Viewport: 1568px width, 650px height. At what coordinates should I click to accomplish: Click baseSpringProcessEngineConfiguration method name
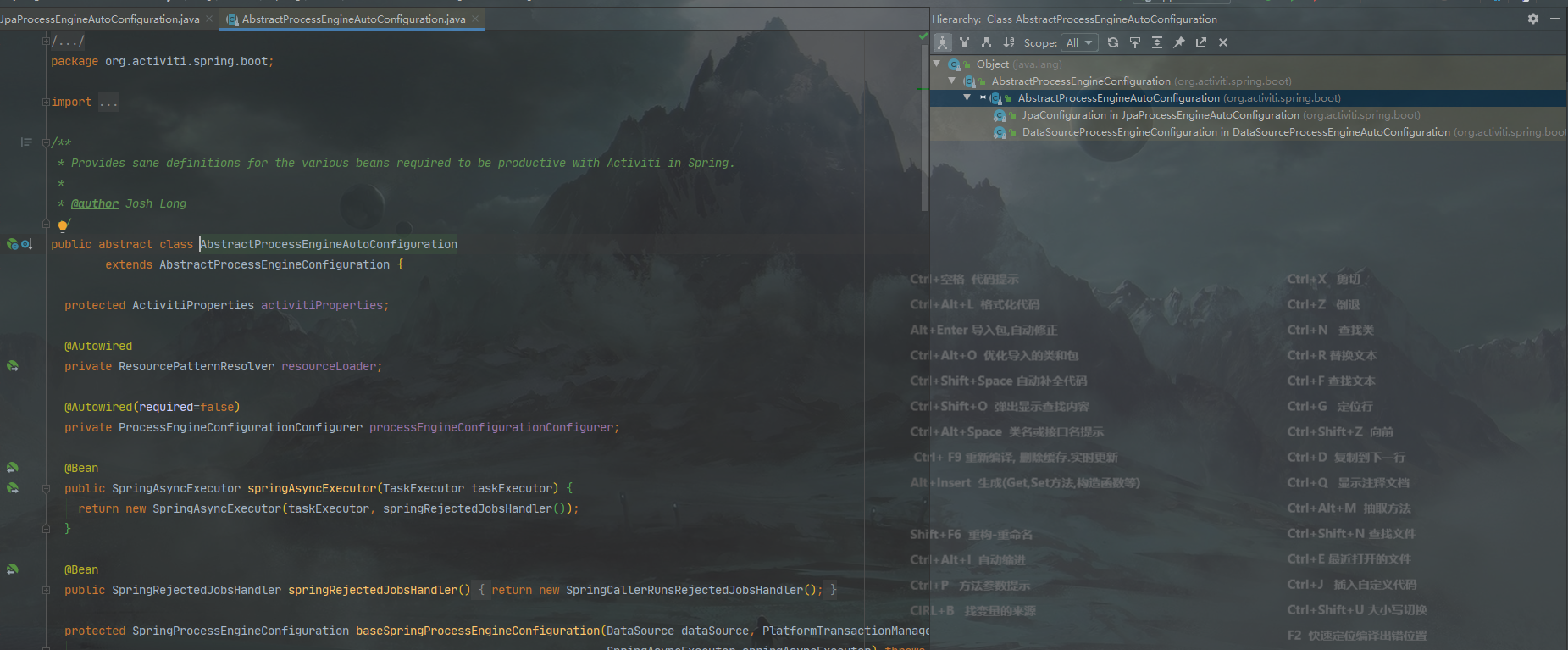pyautogui.click(x=478, y=631)
